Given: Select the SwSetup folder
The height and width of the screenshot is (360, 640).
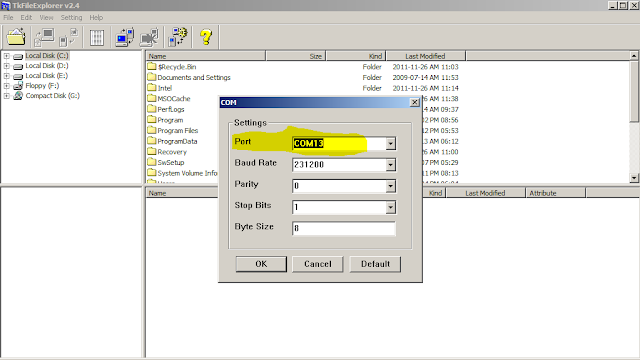Looking at the screenshot, I should tap(171, 162).
